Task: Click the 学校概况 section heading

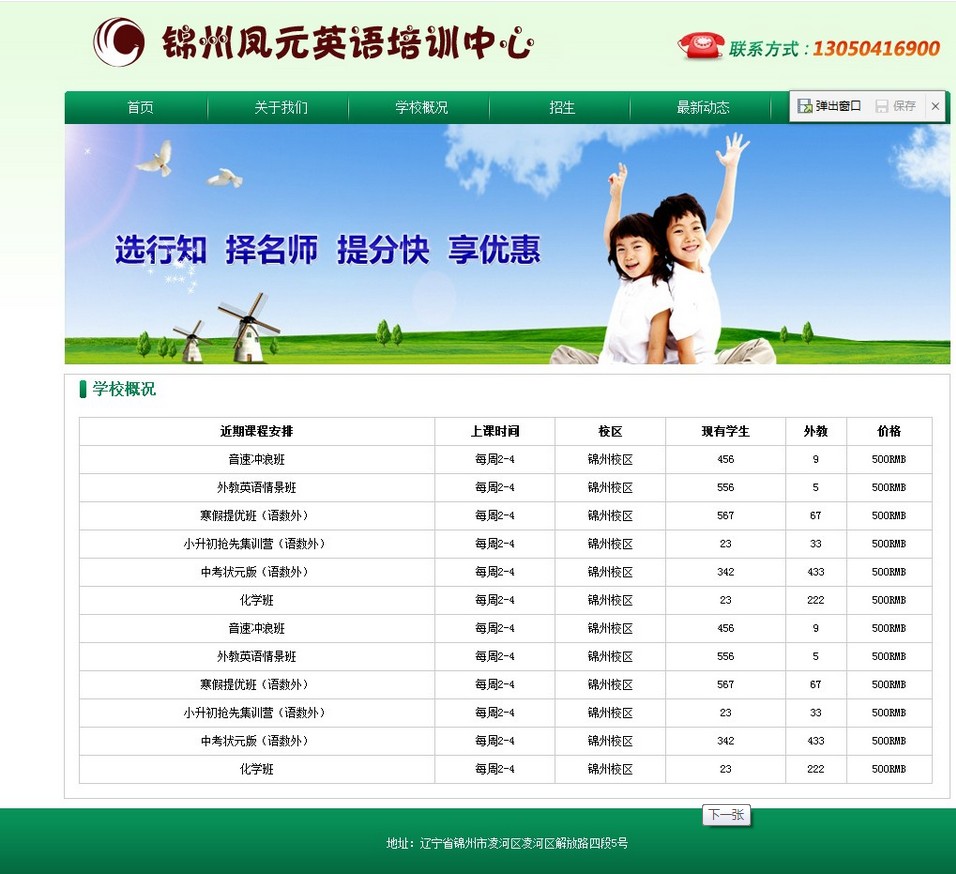Action: (124, 389)
